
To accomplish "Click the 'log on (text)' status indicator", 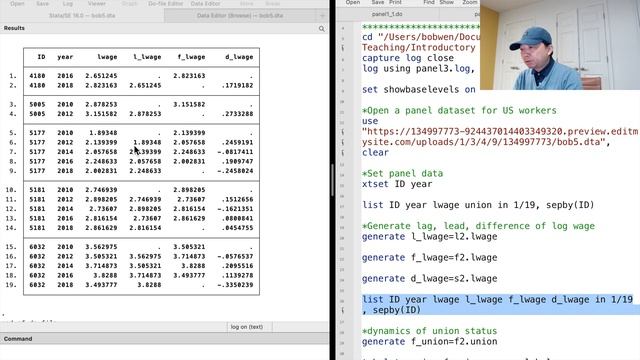I will pyautogui.click(x=247, y=327).
